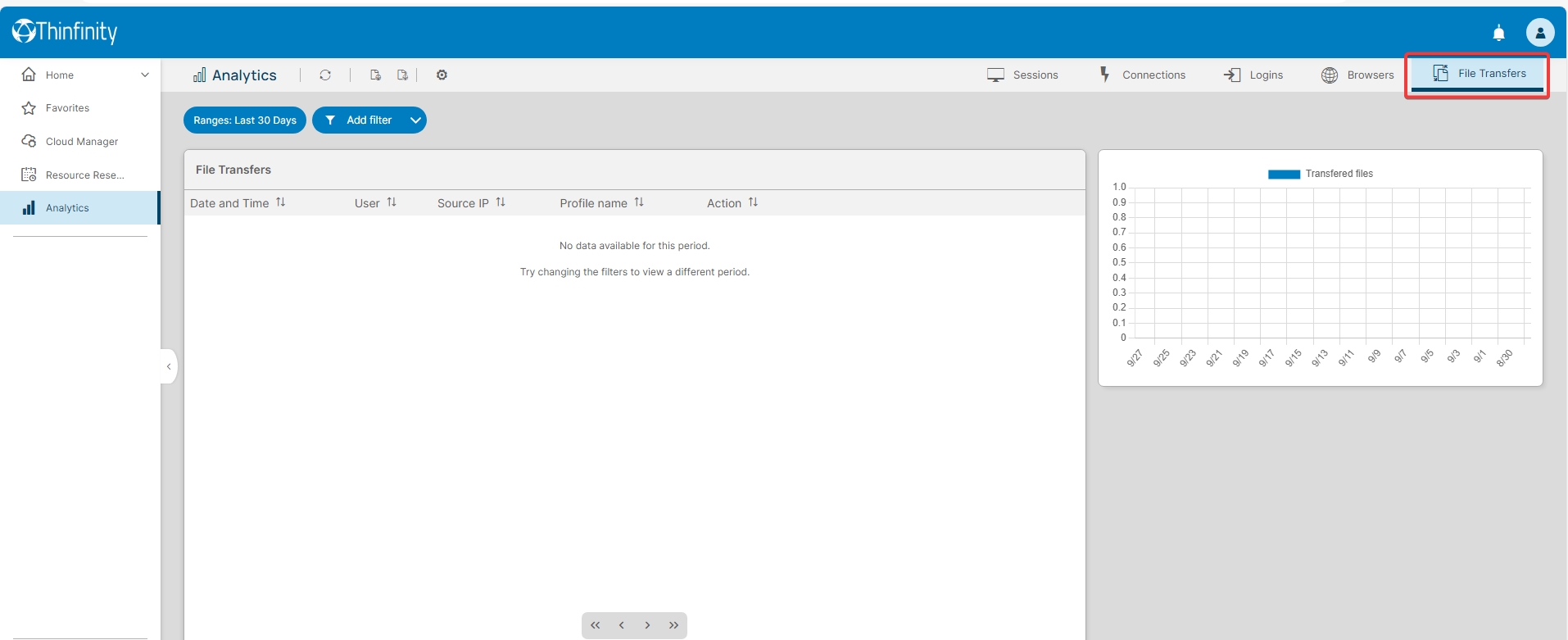1568x640 pixels.
Task: Click the blue Transfered files legend swatch
Action: click(x=1284, y=174)
